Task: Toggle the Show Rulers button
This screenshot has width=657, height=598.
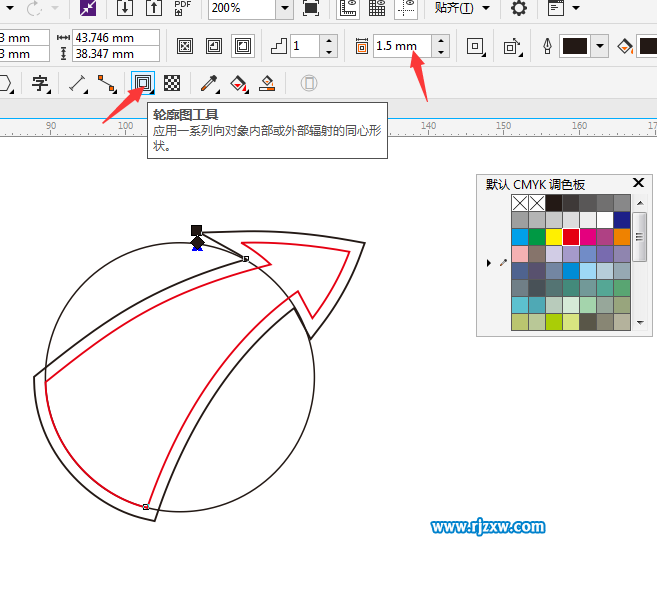Action: 348,8
